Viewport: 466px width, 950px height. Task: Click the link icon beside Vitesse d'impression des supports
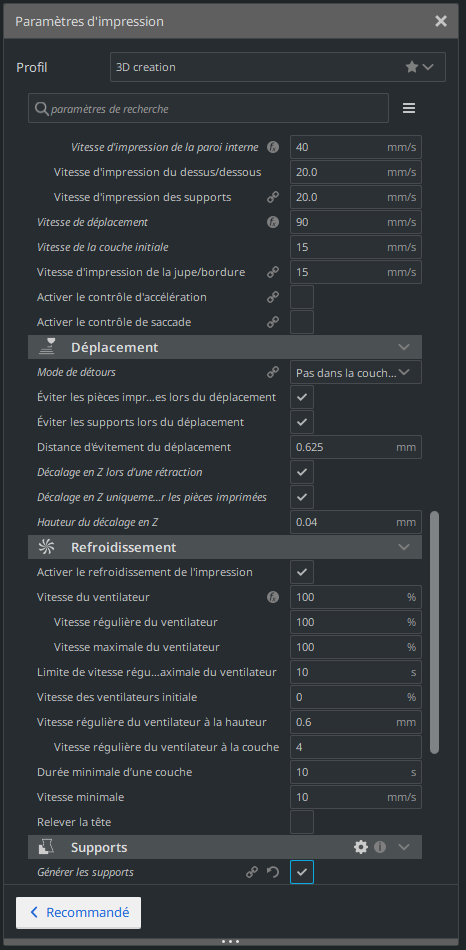[x=273, y=198]
